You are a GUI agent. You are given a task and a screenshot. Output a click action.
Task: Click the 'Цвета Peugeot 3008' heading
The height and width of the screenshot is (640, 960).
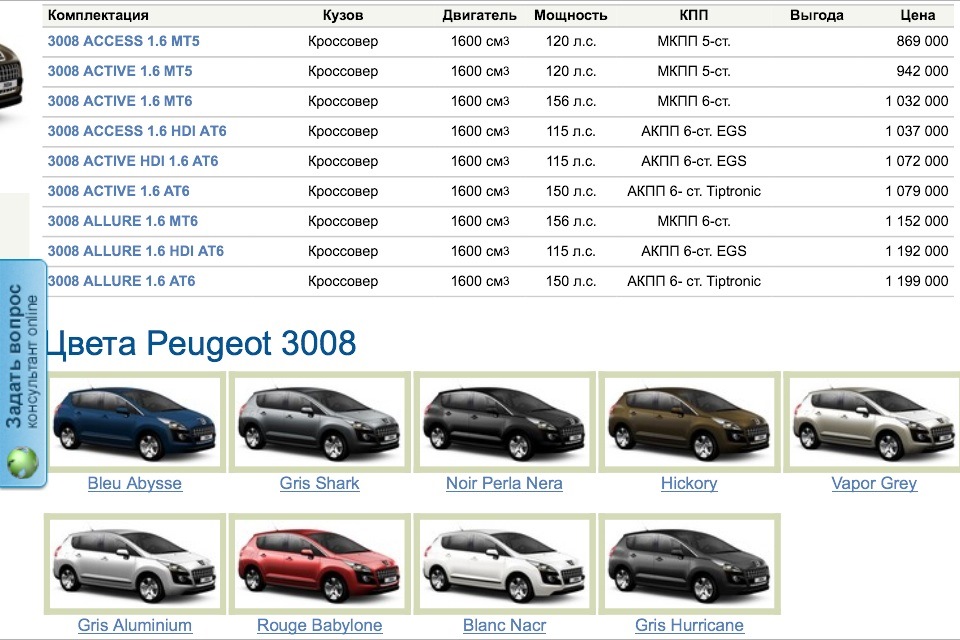coord(201,343)
